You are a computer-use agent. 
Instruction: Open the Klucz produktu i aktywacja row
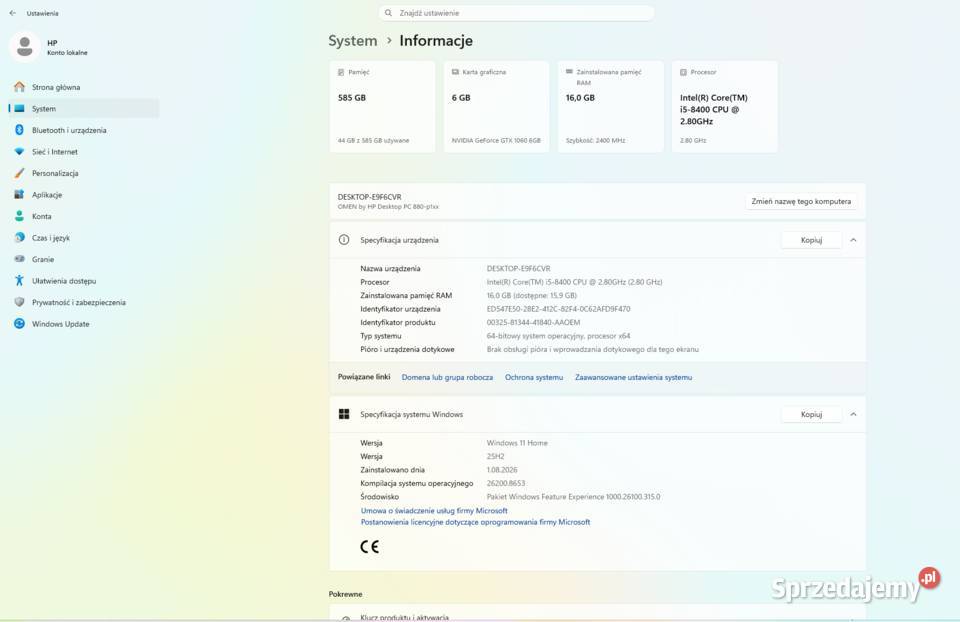597,614
